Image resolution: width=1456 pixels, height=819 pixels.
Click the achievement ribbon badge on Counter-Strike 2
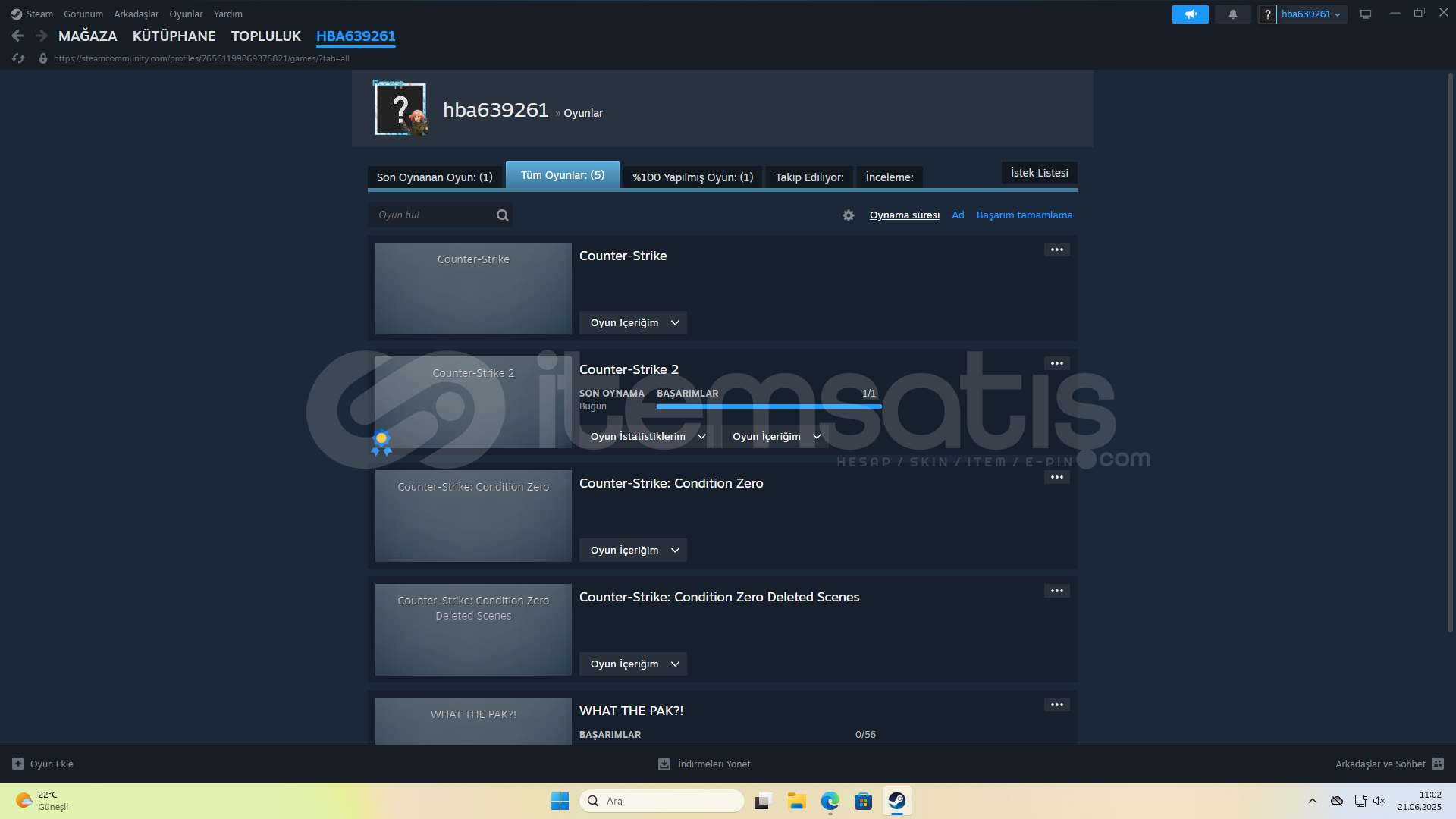point(381,442)
